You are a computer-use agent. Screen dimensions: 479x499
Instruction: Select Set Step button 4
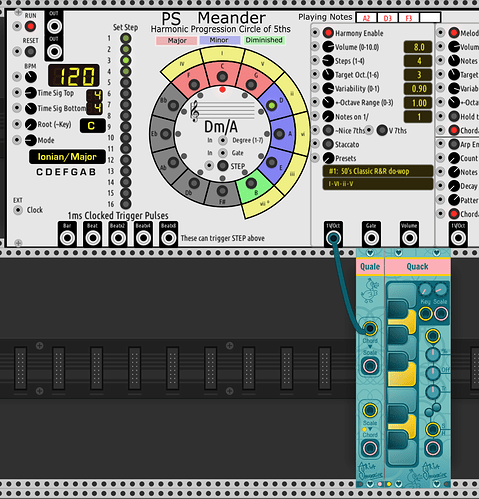[x=126, y=71]
